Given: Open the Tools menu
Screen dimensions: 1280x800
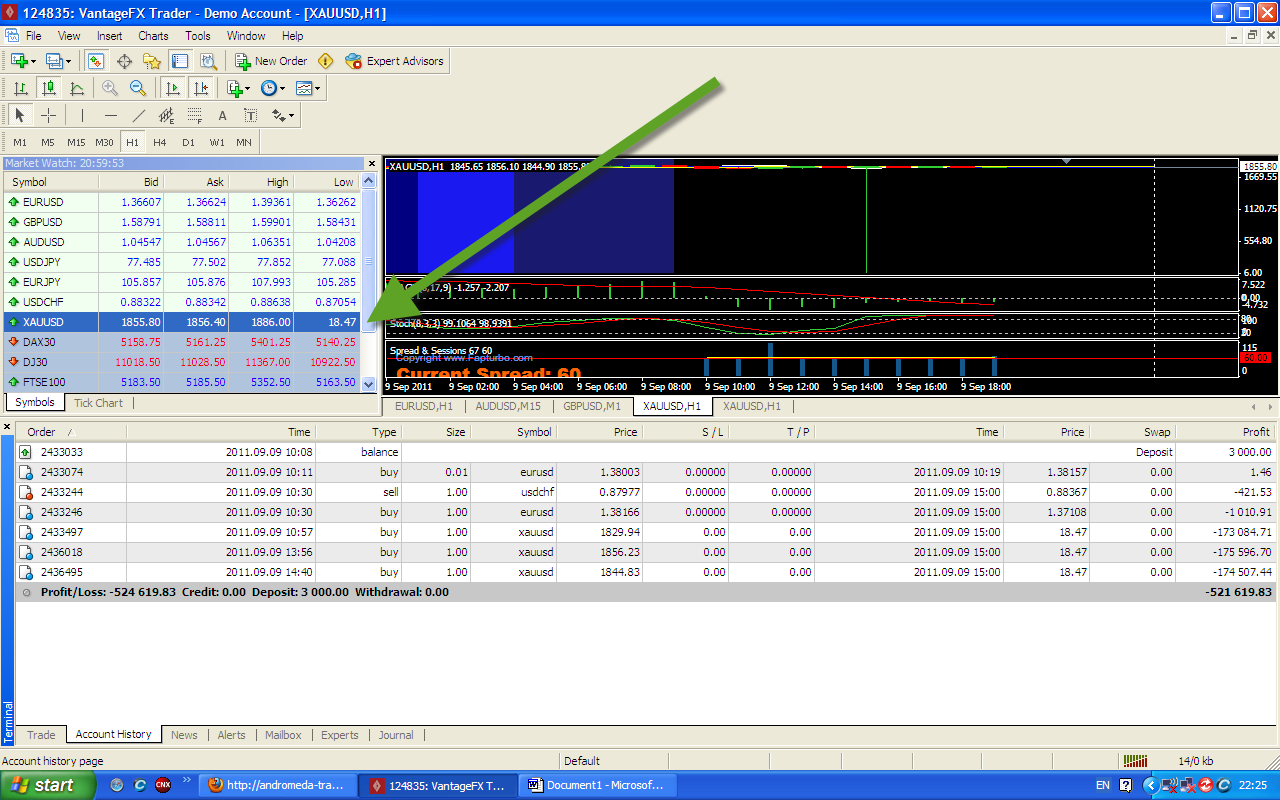Looking at the screenshot, I should coord(198,35).
